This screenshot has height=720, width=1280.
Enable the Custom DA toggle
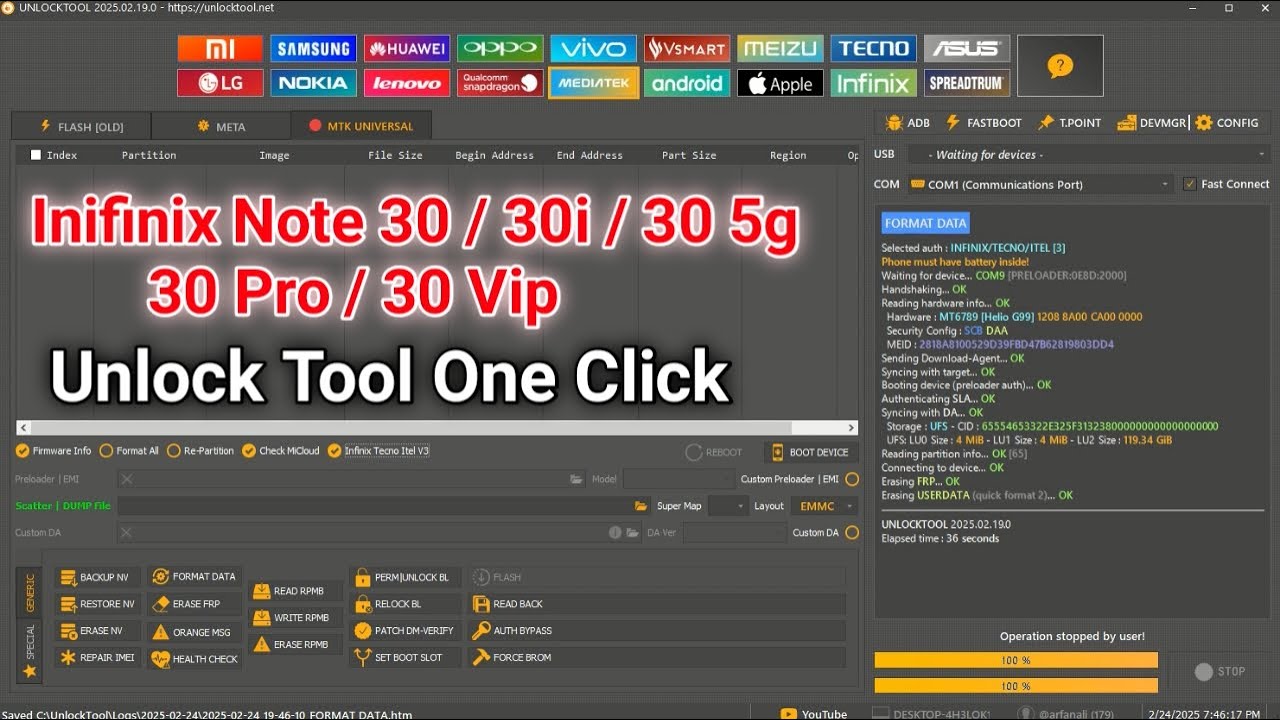[x=851, y=533]
